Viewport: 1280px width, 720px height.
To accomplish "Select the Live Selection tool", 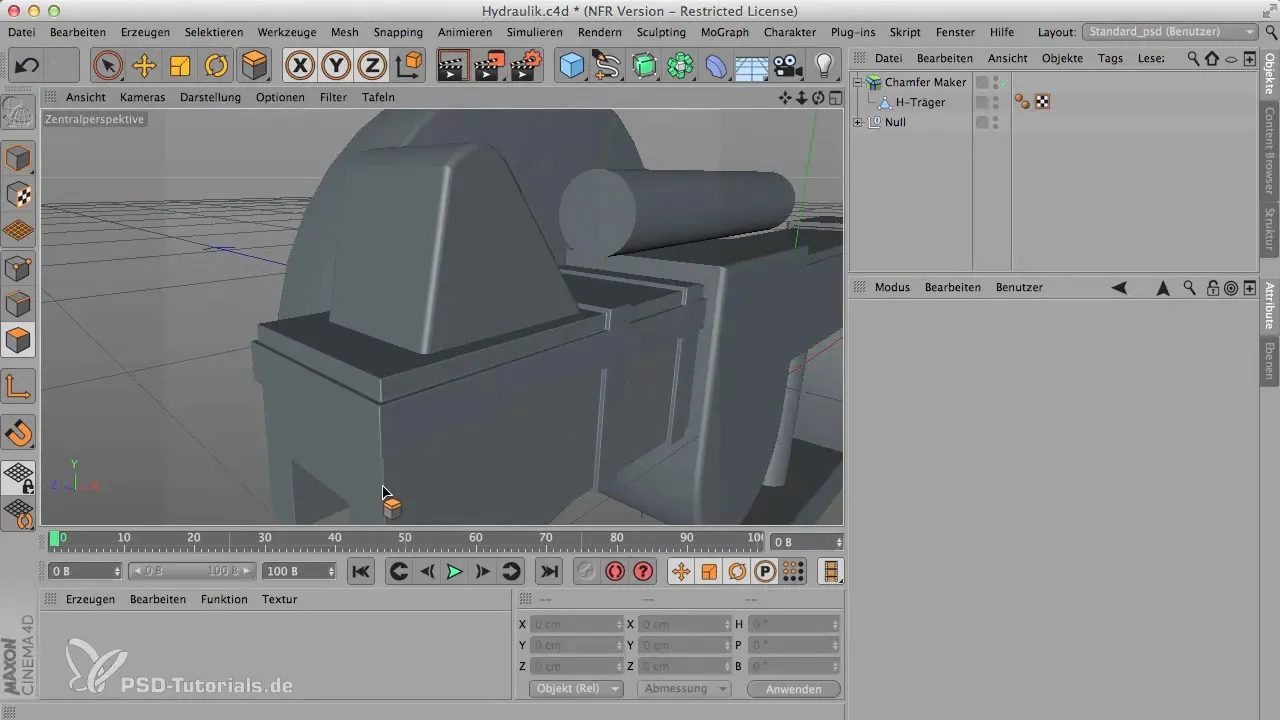I will [x=108, y=66].
